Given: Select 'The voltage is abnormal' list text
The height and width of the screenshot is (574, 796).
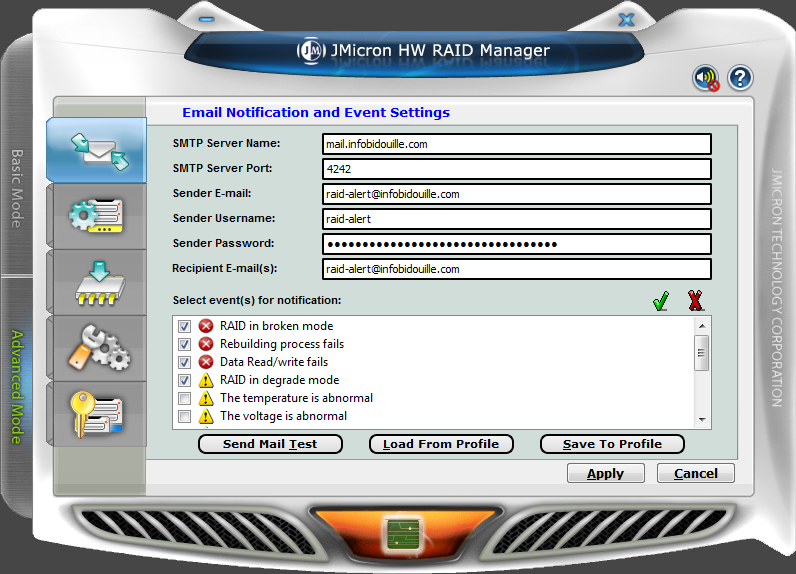Looking at the screenshot, I should click(x=283, y=416).
